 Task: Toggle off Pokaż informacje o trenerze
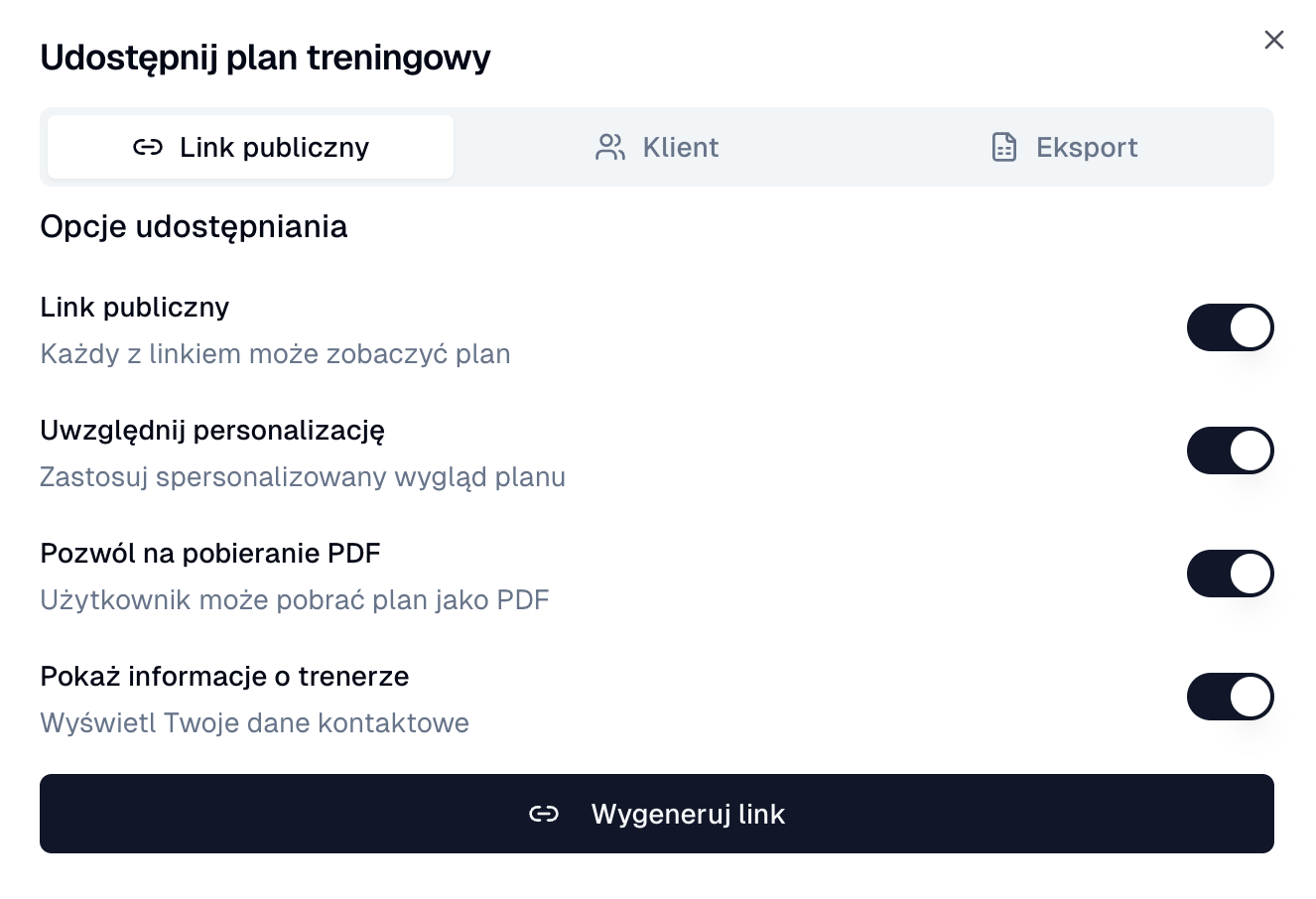[1231, 697]
